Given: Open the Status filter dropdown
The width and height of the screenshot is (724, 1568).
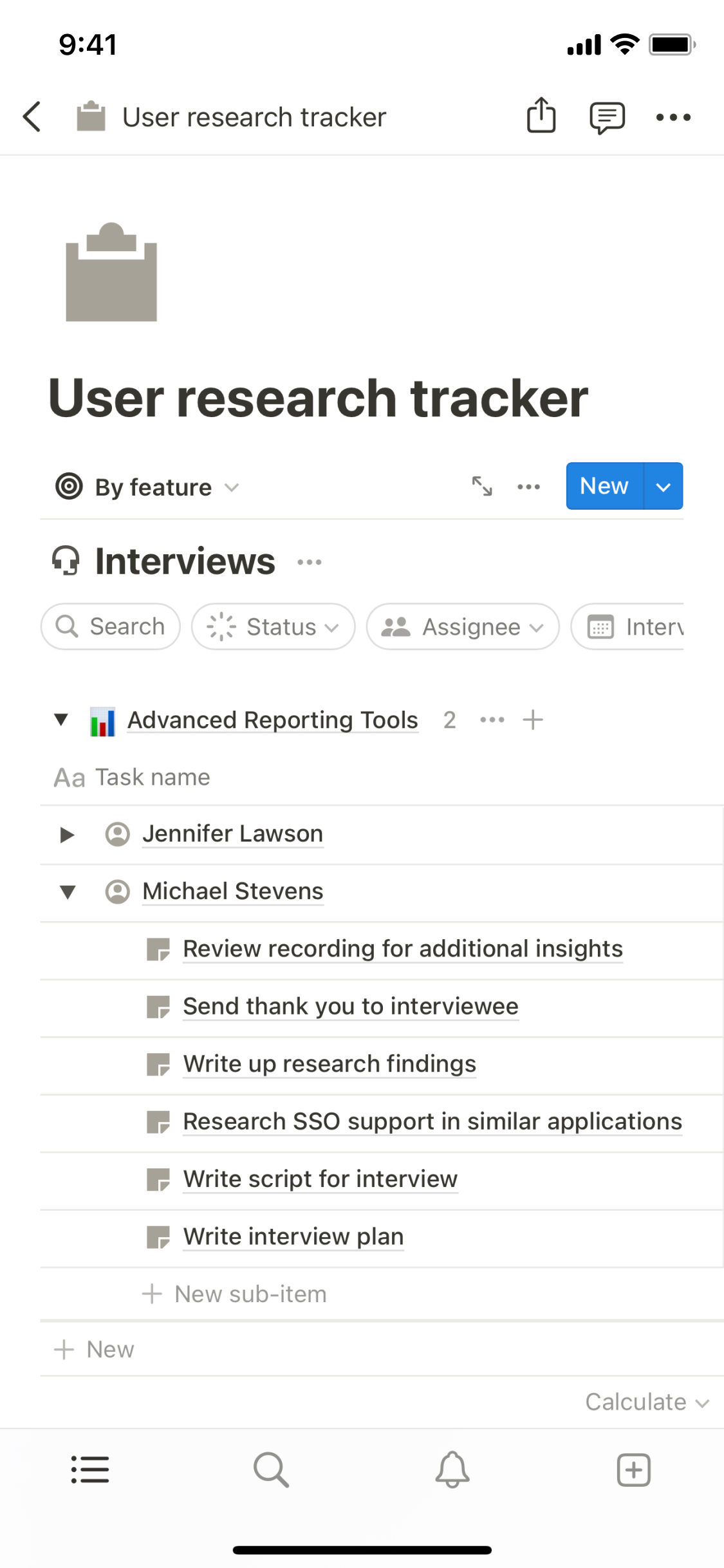Looking at the screenshot, I should [x=273, y=626].
